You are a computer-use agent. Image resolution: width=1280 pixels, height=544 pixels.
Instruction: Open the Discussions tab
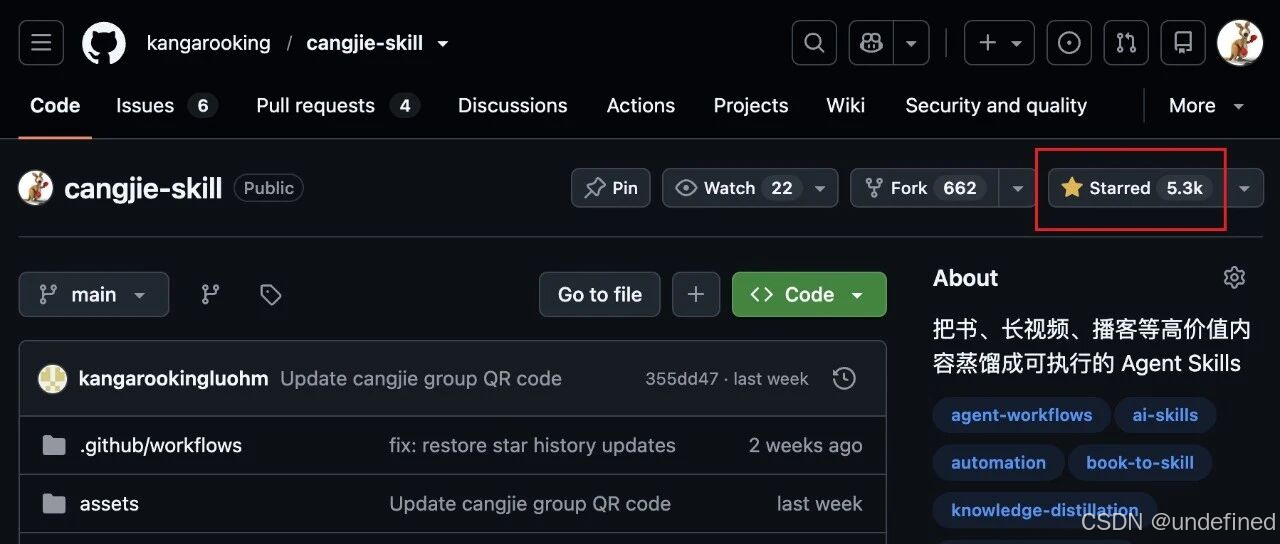coord(513,105)
